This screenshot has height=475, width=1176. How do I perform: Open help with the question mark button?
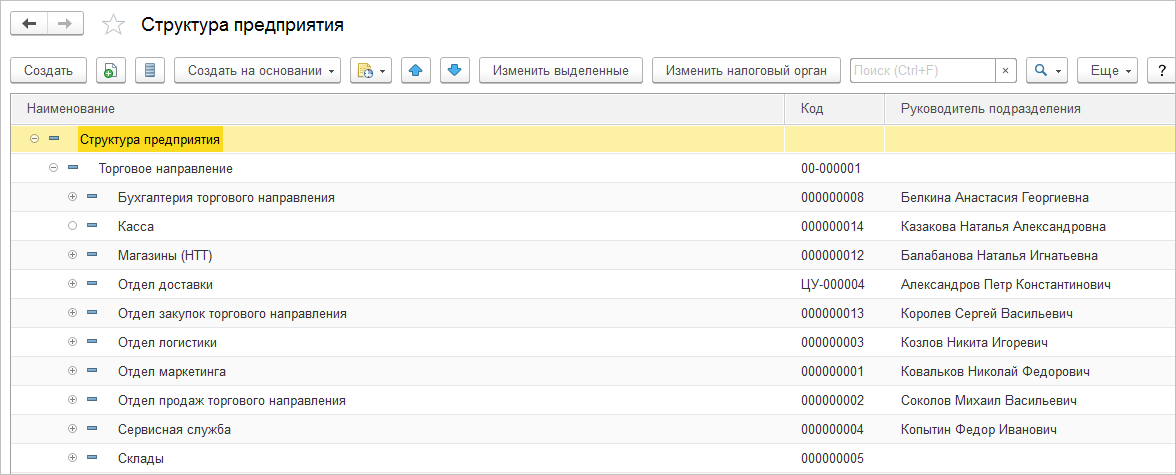pyautogui.click(x=1161, y=70)
